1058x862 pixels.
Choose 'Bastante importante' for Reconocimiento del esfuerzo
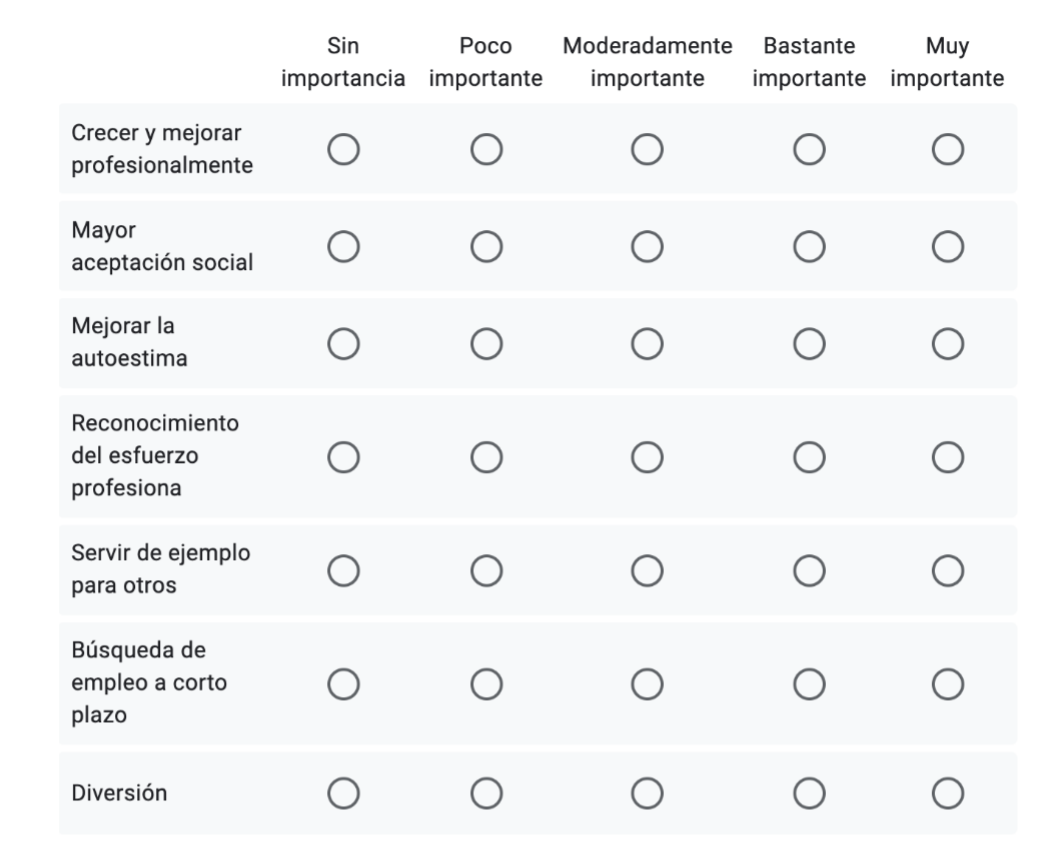pyautogui.click(x=808, y=457)
